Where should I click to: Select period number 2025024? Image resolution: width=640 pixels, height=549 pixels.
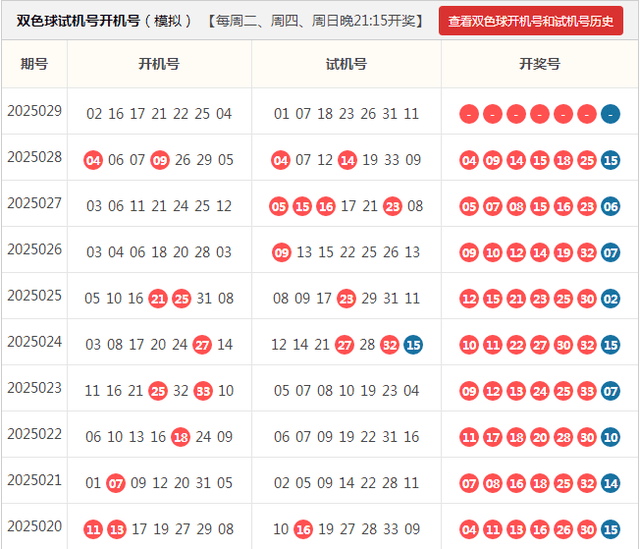tap(35, 342)
